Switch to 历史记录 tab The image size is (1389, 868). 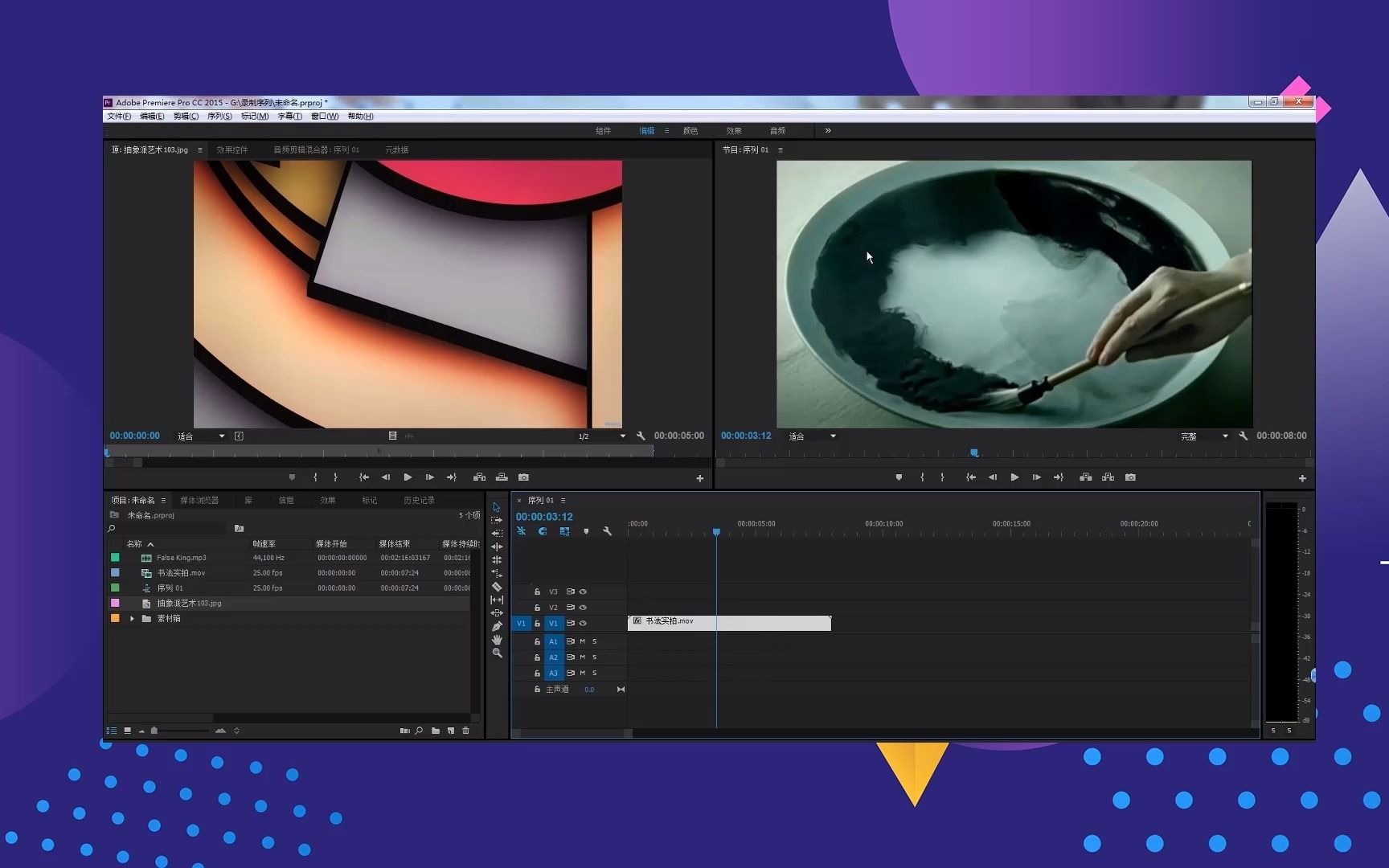(x=419, y=500)
